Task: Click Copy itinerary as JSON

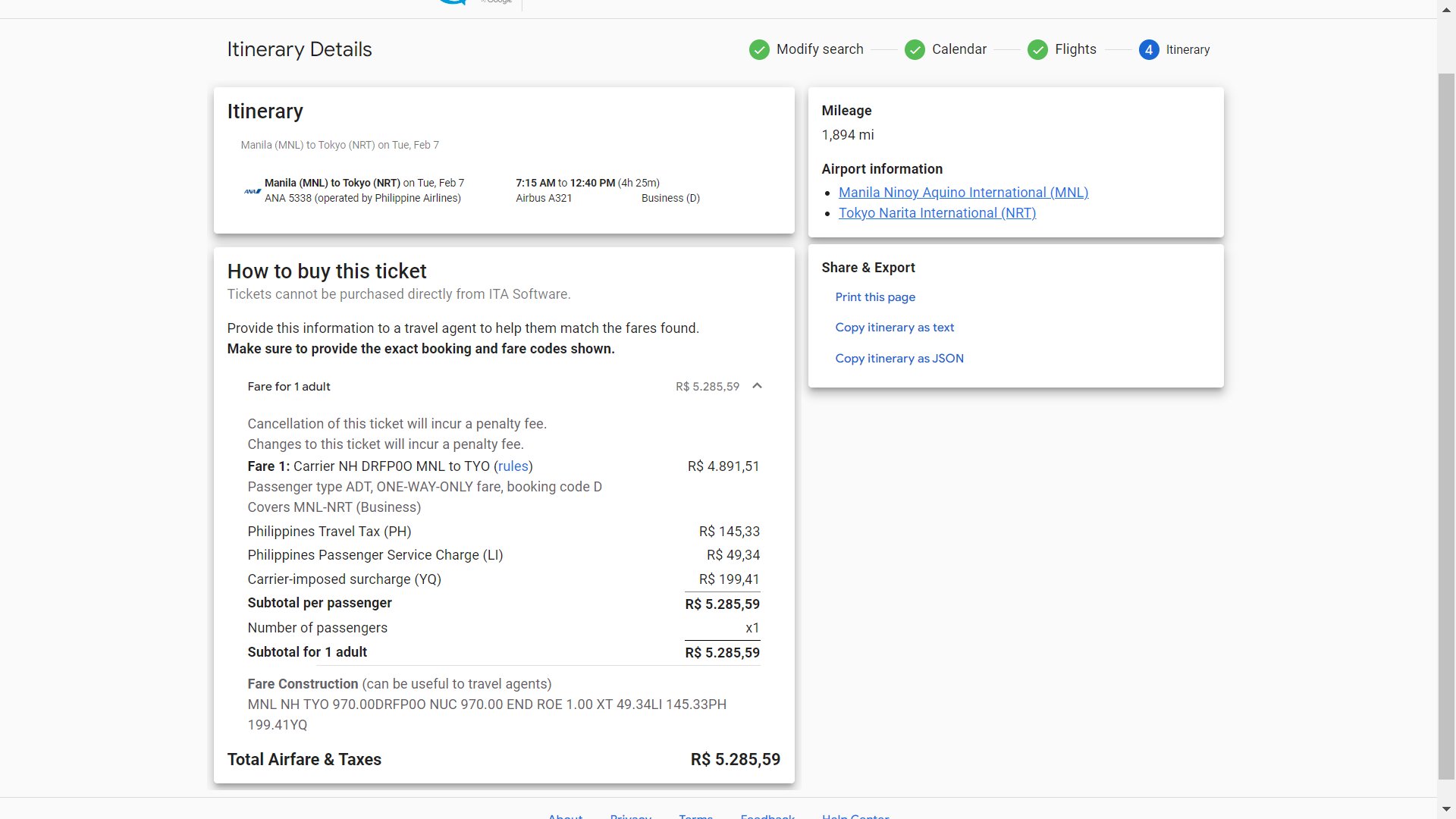Action: pyautogui.click(x=899, y=359)
